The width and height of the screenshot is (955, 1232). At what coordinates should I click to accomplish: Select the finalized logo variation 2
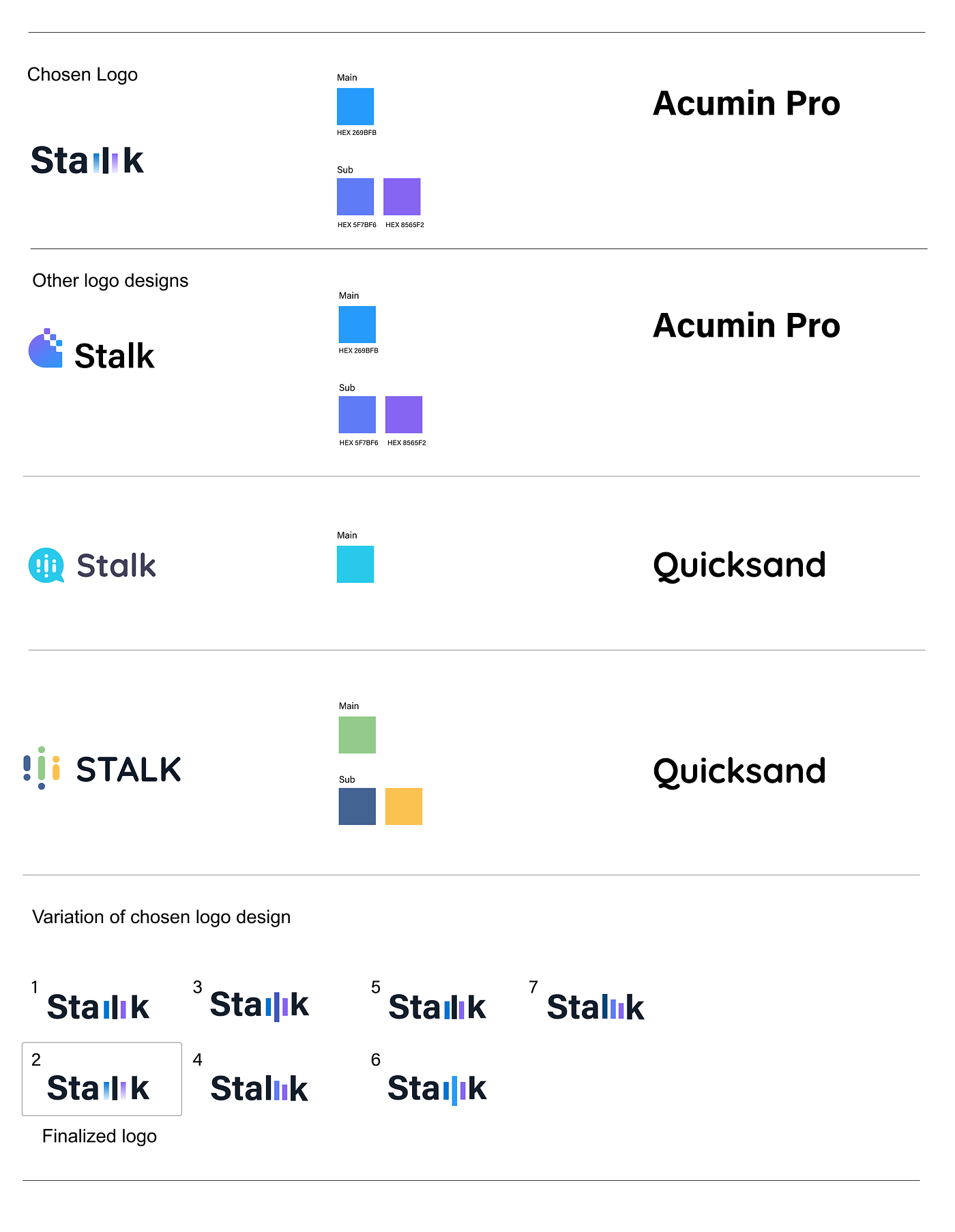pos(98,1088)
